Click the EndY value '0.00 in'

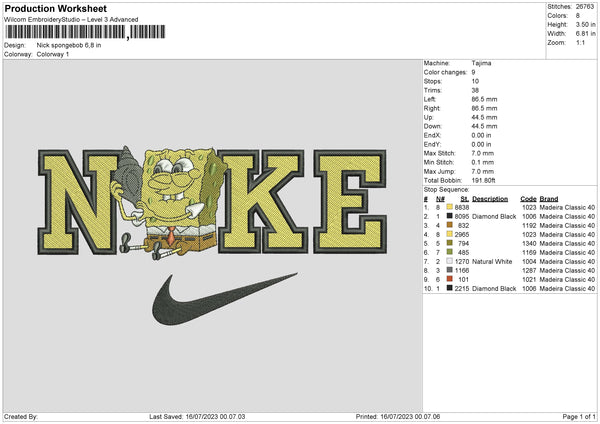coord(481,144)
